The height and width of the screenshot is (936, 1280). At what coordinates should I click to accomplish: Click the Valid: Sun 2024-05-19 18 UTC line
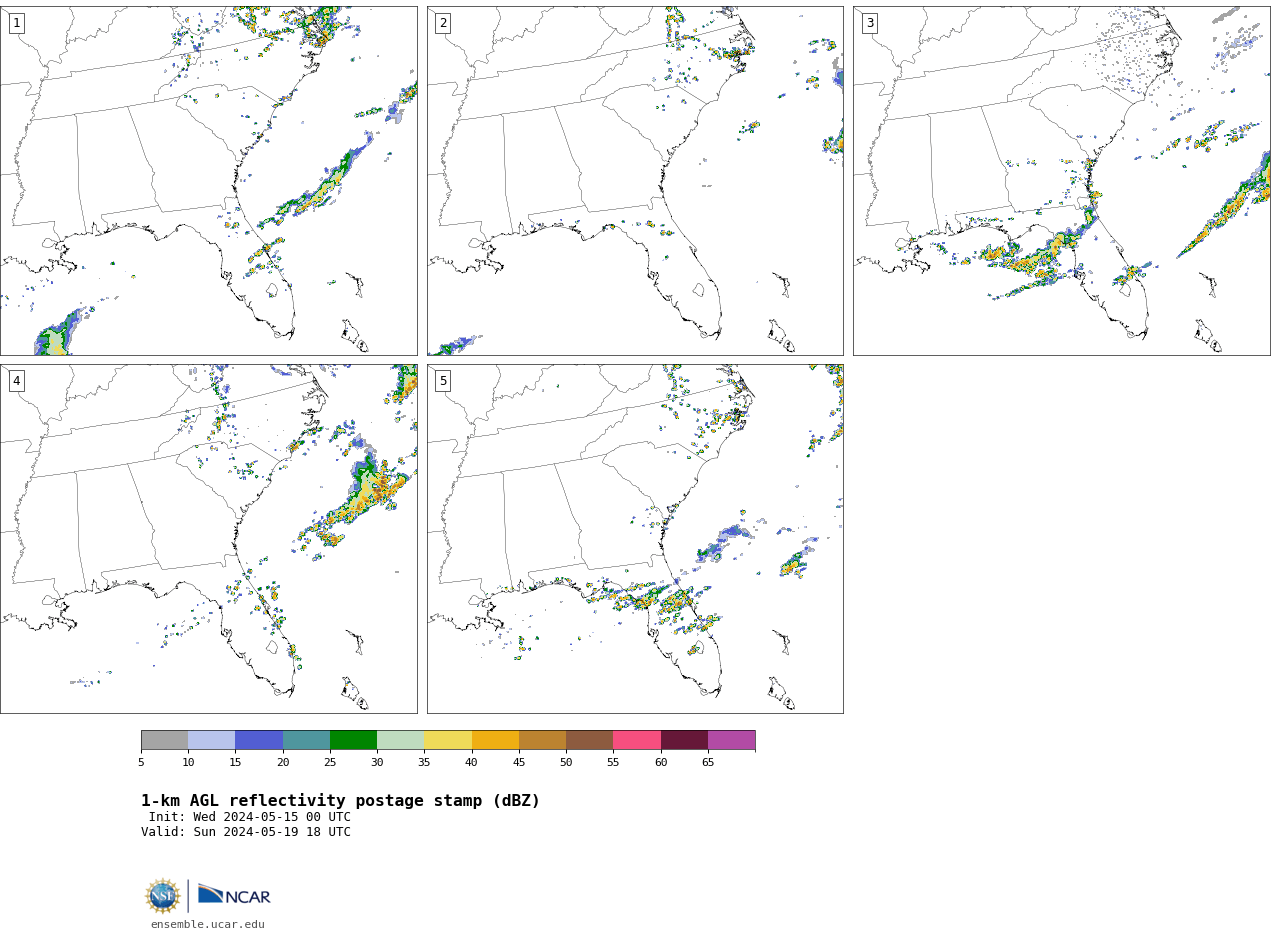(x=246, y=832)
